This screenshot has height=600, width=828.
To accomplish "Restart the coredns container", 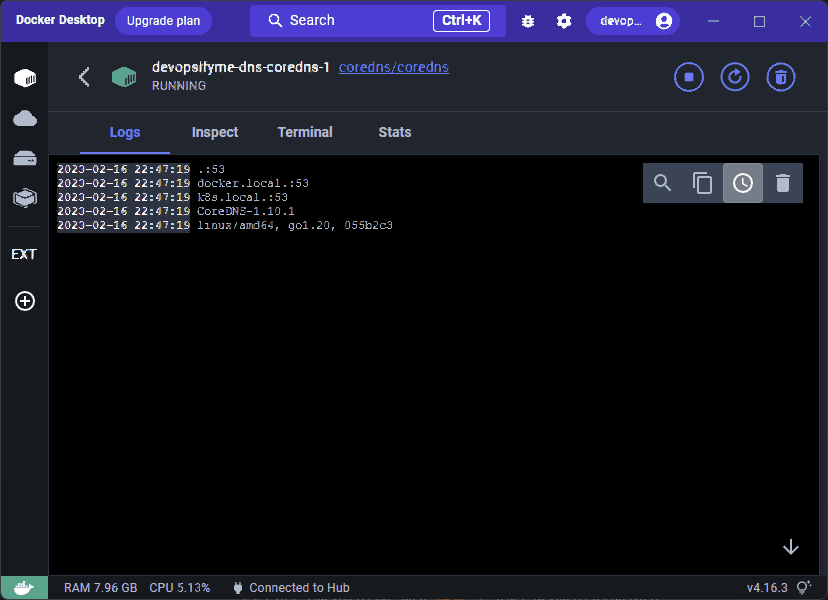I will (x=734, y=77).
